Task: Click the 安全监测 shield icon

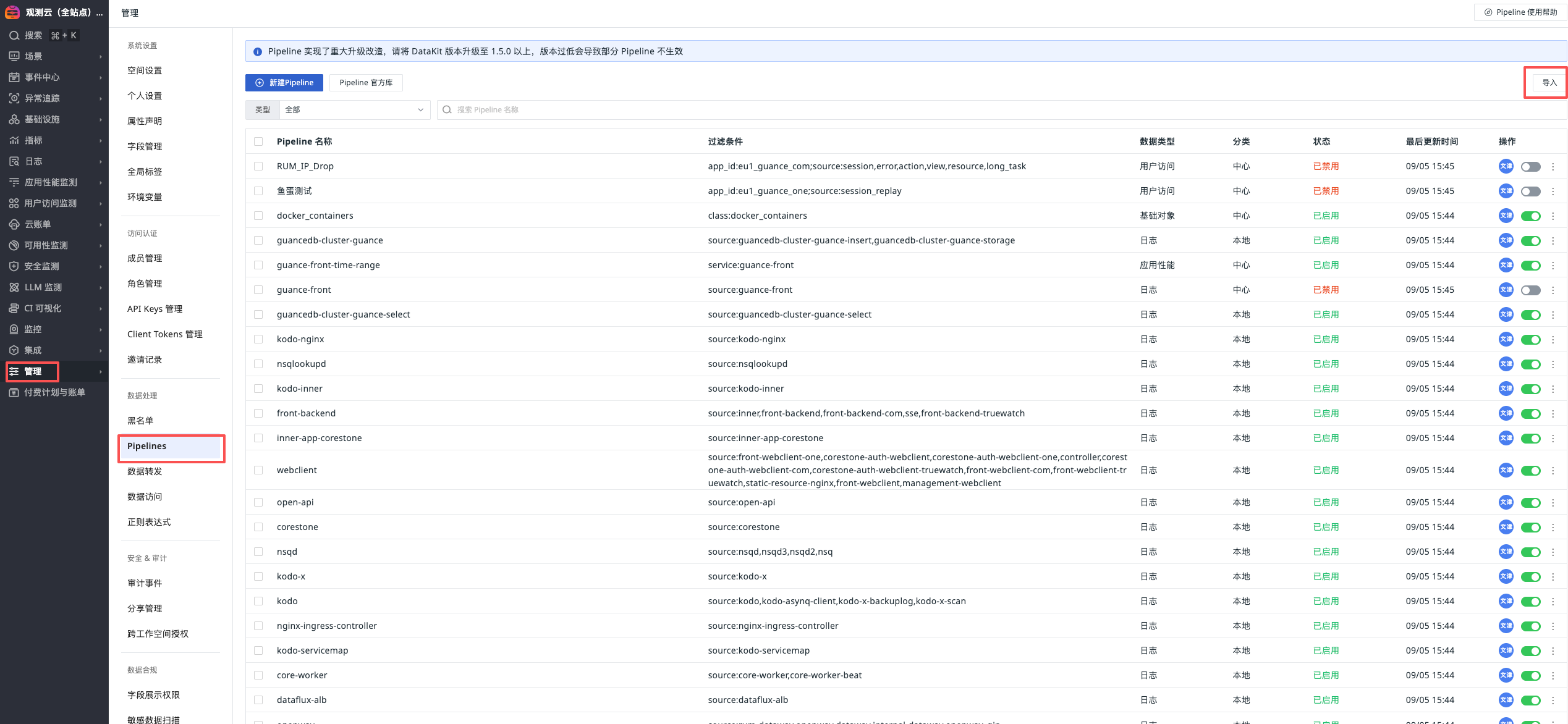Action: point(14,266)
